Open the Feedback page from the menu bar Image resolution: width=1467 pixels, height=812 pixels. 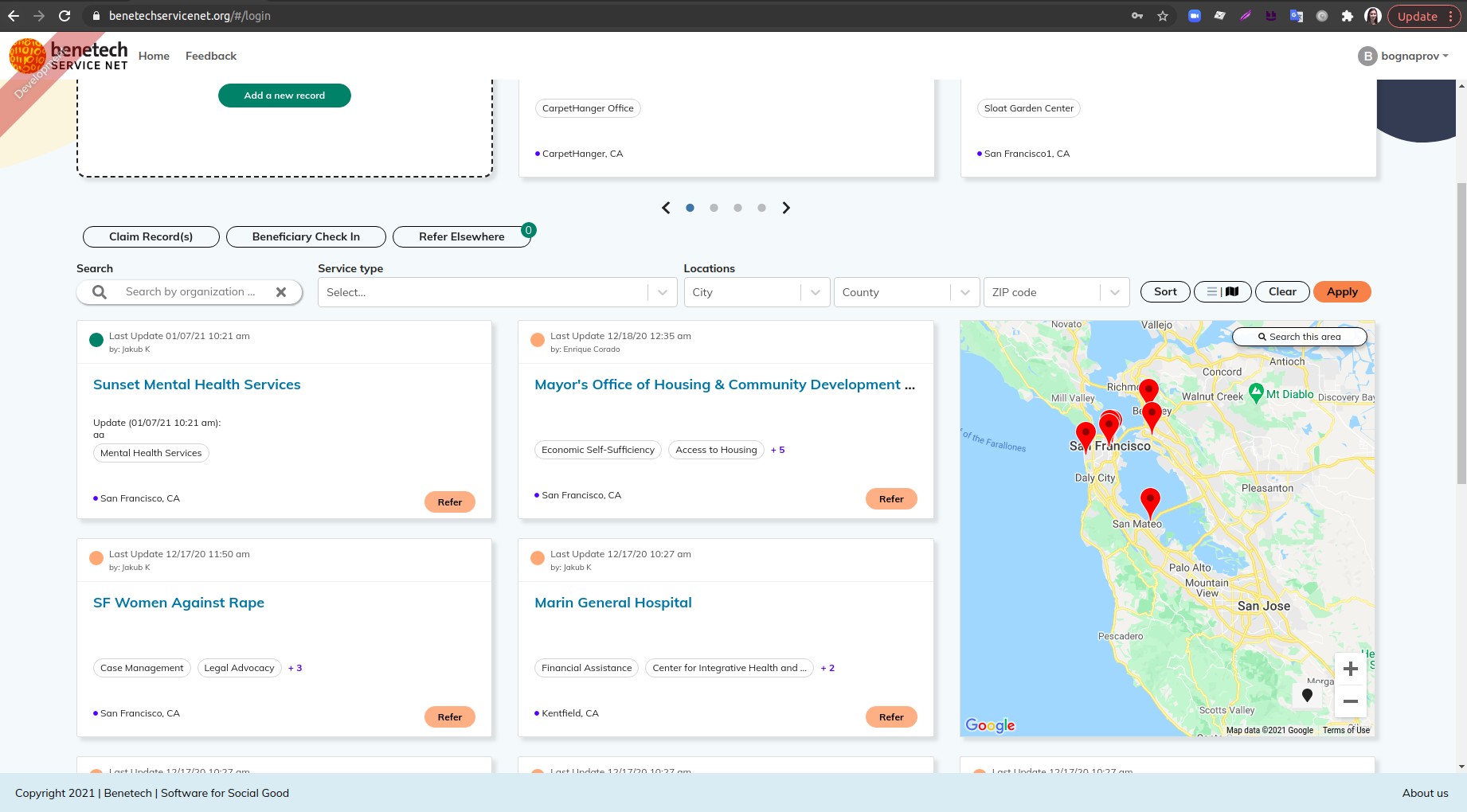(210, 56)
